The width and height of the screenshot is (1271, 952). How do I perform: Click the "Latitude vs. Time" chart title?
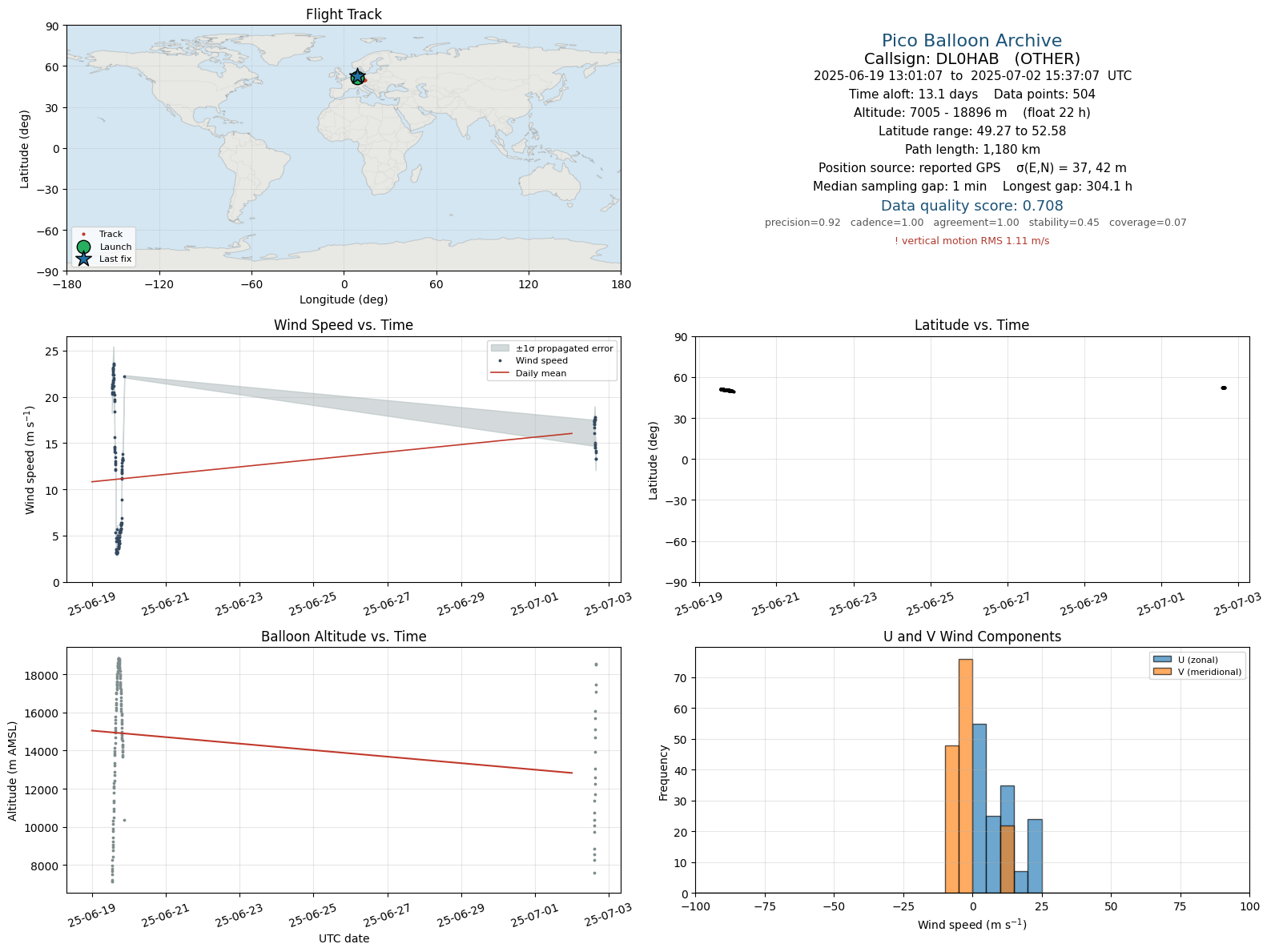971,325
